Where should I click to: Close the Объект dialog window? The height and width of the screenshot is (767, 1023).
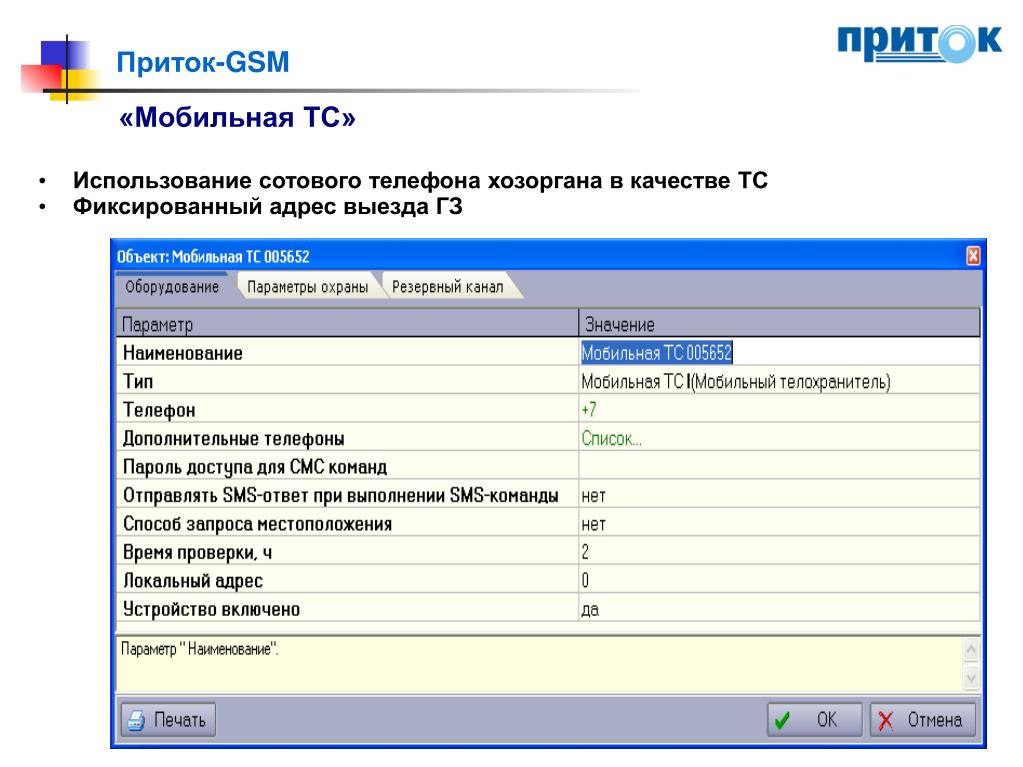[973, 256]
